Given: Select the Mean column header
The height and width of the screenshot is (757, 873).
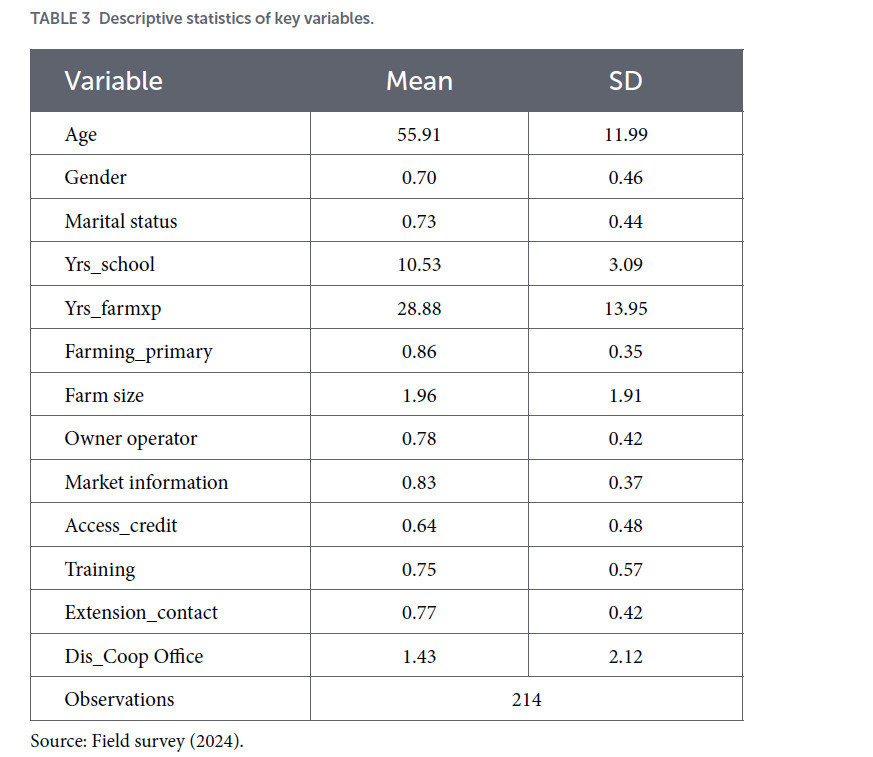Looking at the screenshot, I should coord(419,81).
